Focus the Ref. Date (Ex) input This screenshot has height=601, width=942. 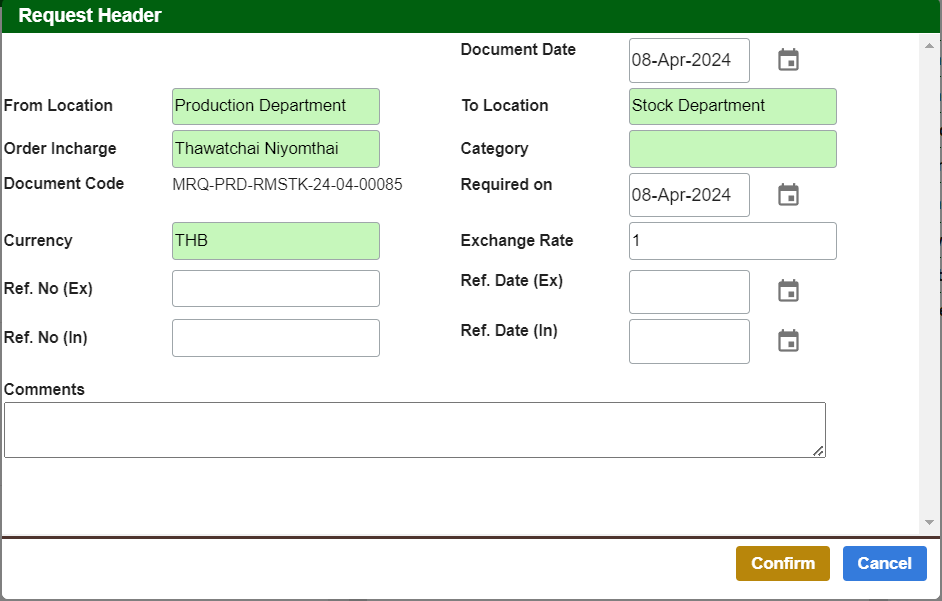(x=689, y=292)
